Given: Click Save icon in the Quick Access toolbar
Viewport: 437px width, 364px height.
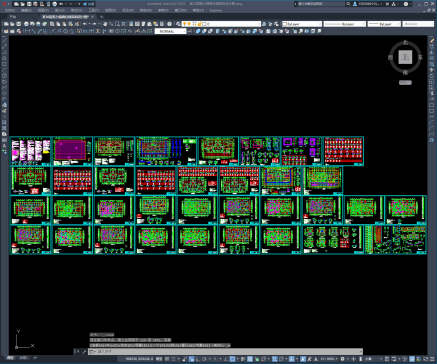Looking at the screenshot, I should (x=29, y=4).
